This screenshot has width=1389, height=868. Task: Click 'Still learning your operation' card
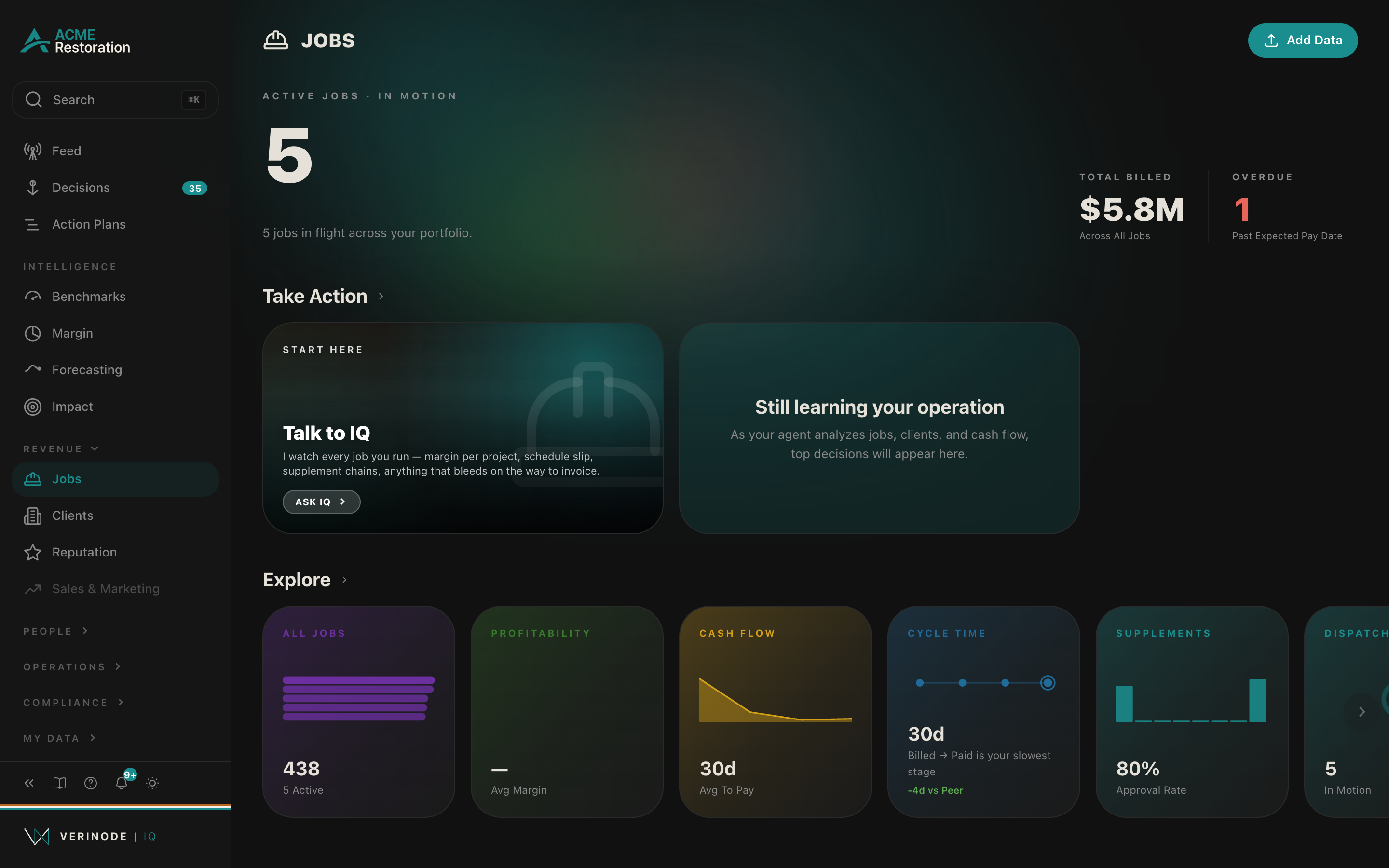879,428
